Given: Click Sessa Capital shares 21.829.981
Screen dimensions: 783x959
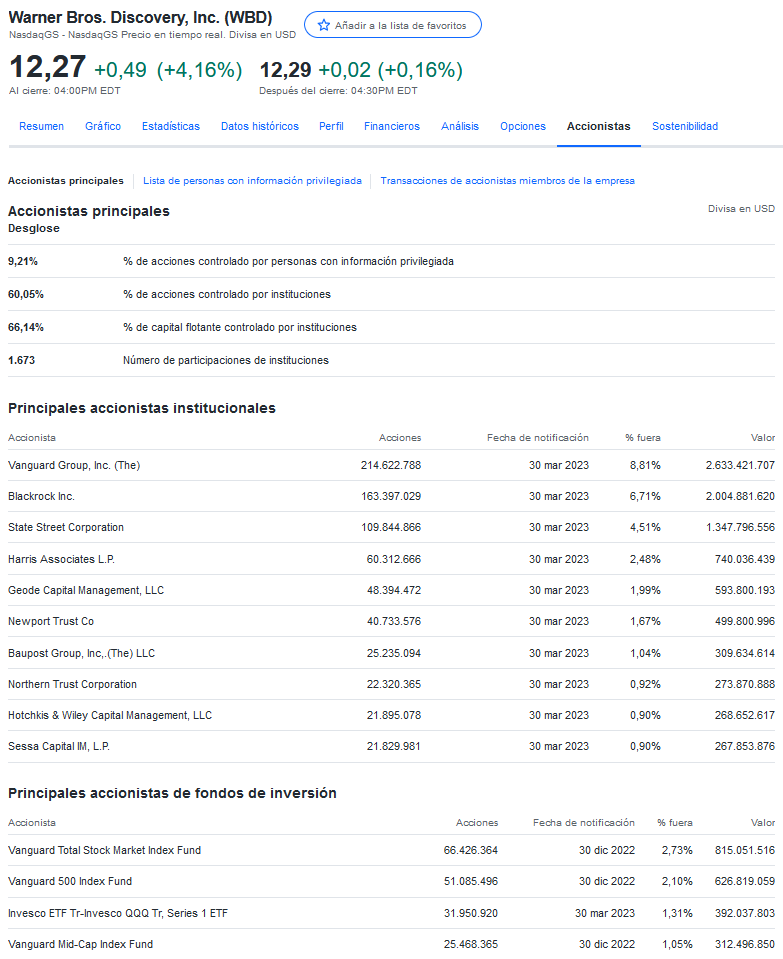Looking at the screenshot, I should pyautogui.click(x=394, y=746).
